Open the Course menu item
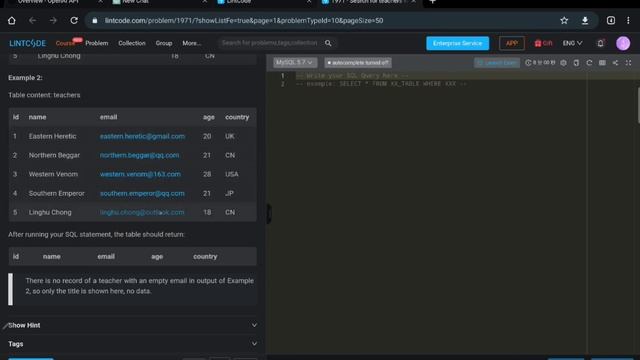 point(65,43)
